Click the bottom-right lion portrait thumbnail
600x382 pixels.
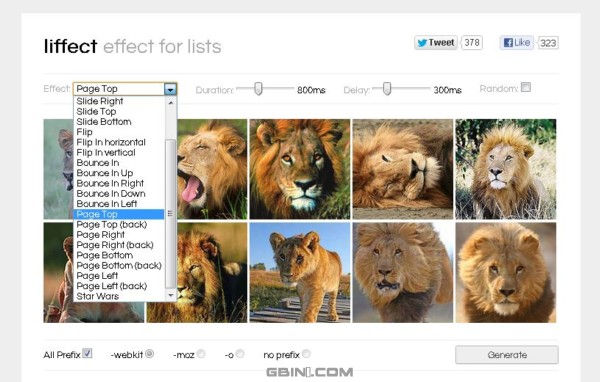tap(505, 273)
